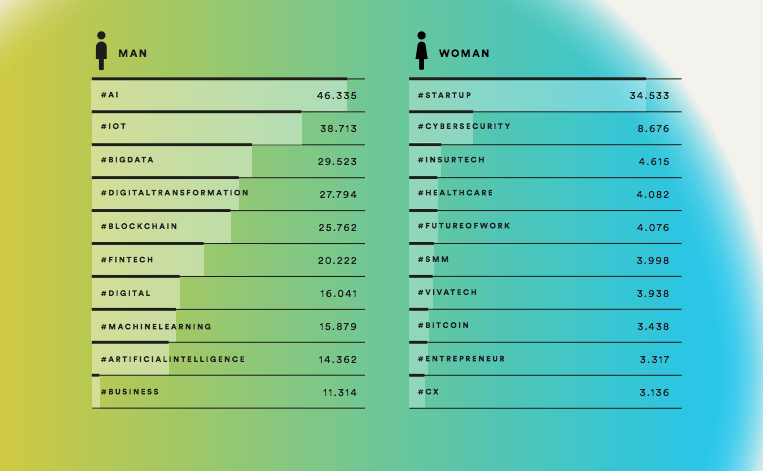This screenshot has width=763, height=471.
Task: Select the #INSURTECH row
Action: pos(545,161)
